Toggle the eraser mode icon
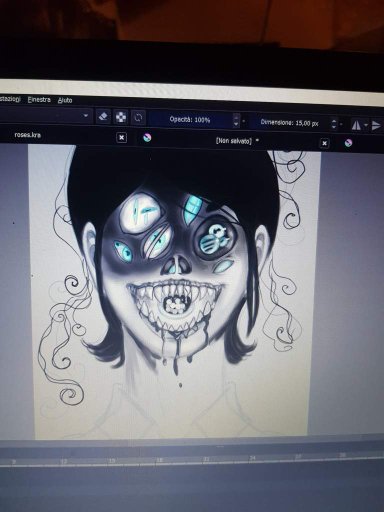Screen dimensions: 384x512 (103, 117)
